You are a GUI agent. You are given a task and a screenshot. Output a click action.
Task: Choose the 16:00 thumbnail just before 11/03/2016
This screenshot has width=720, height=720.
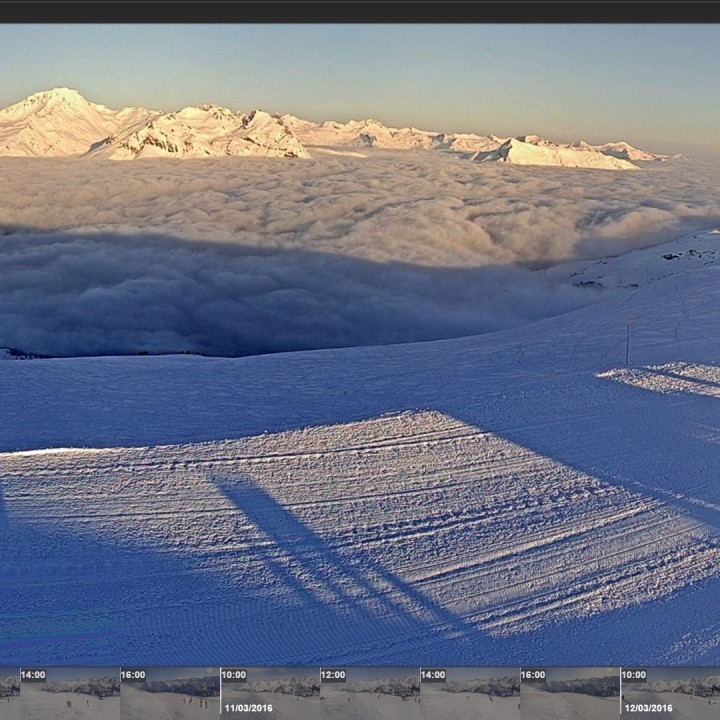pyautogui.click(x=170, y=693)
